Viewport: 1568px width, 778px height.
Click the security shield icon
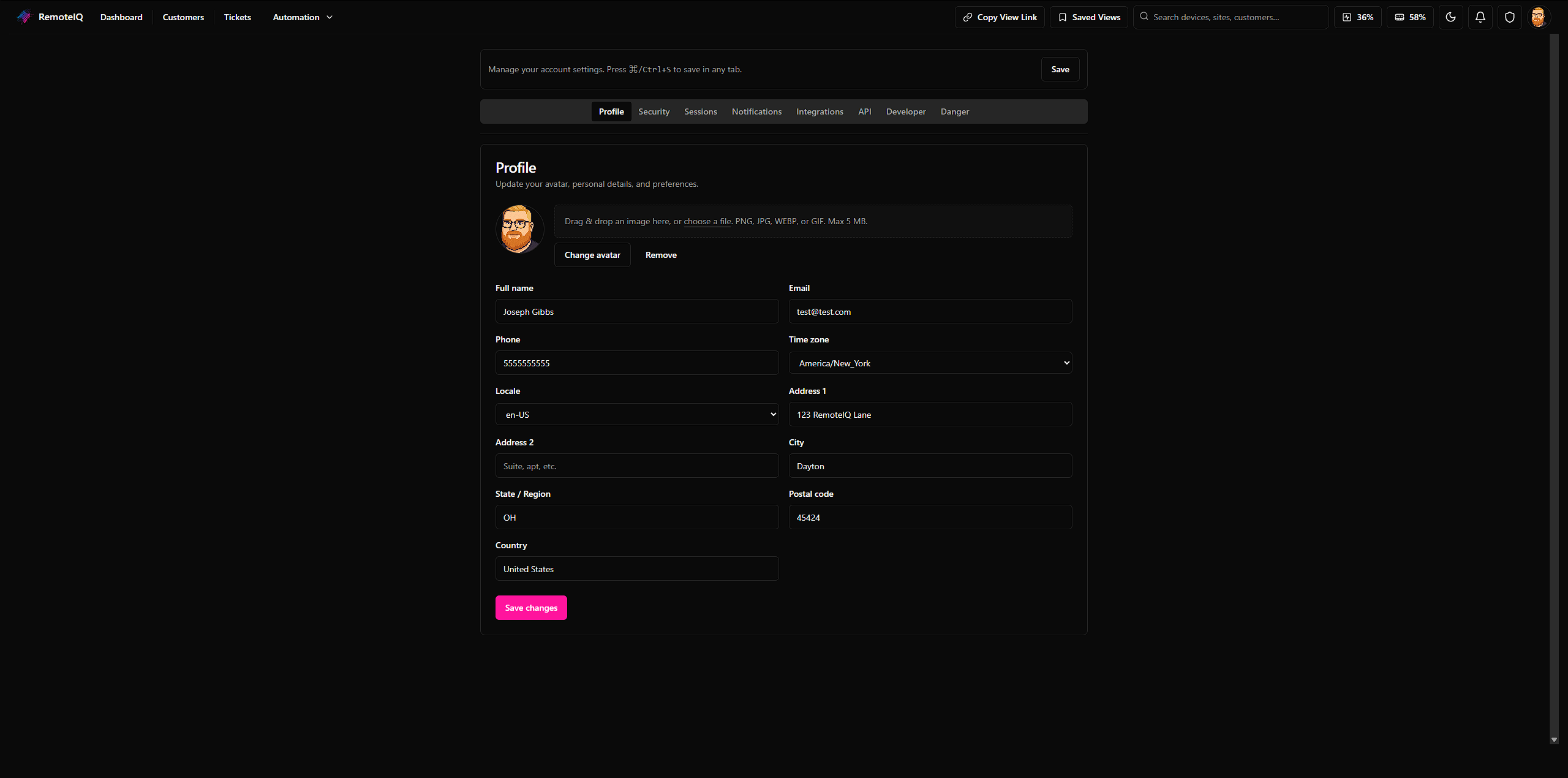1509,17
